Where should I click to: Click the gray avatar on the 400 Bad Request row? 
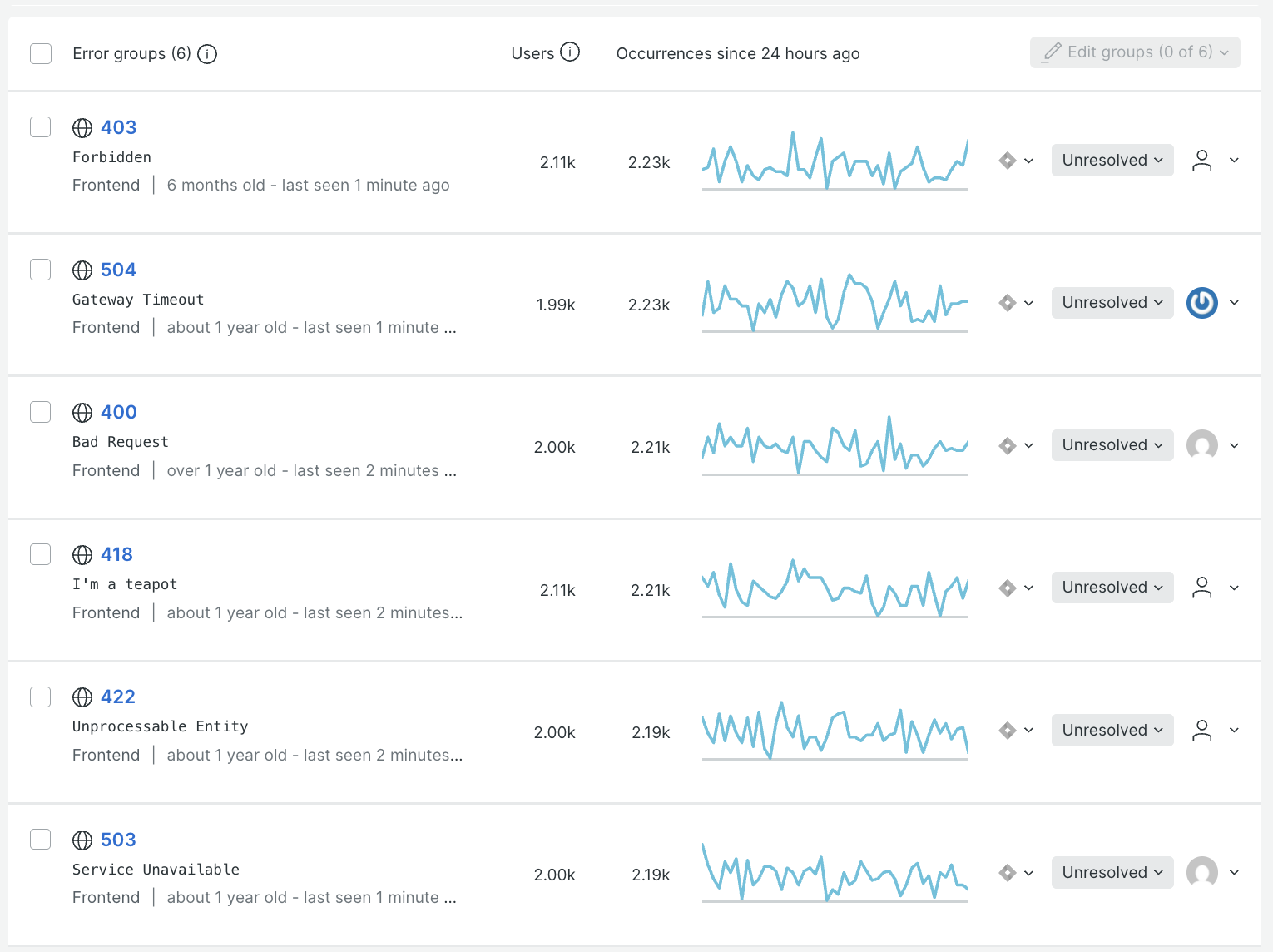coord(1202,445)
